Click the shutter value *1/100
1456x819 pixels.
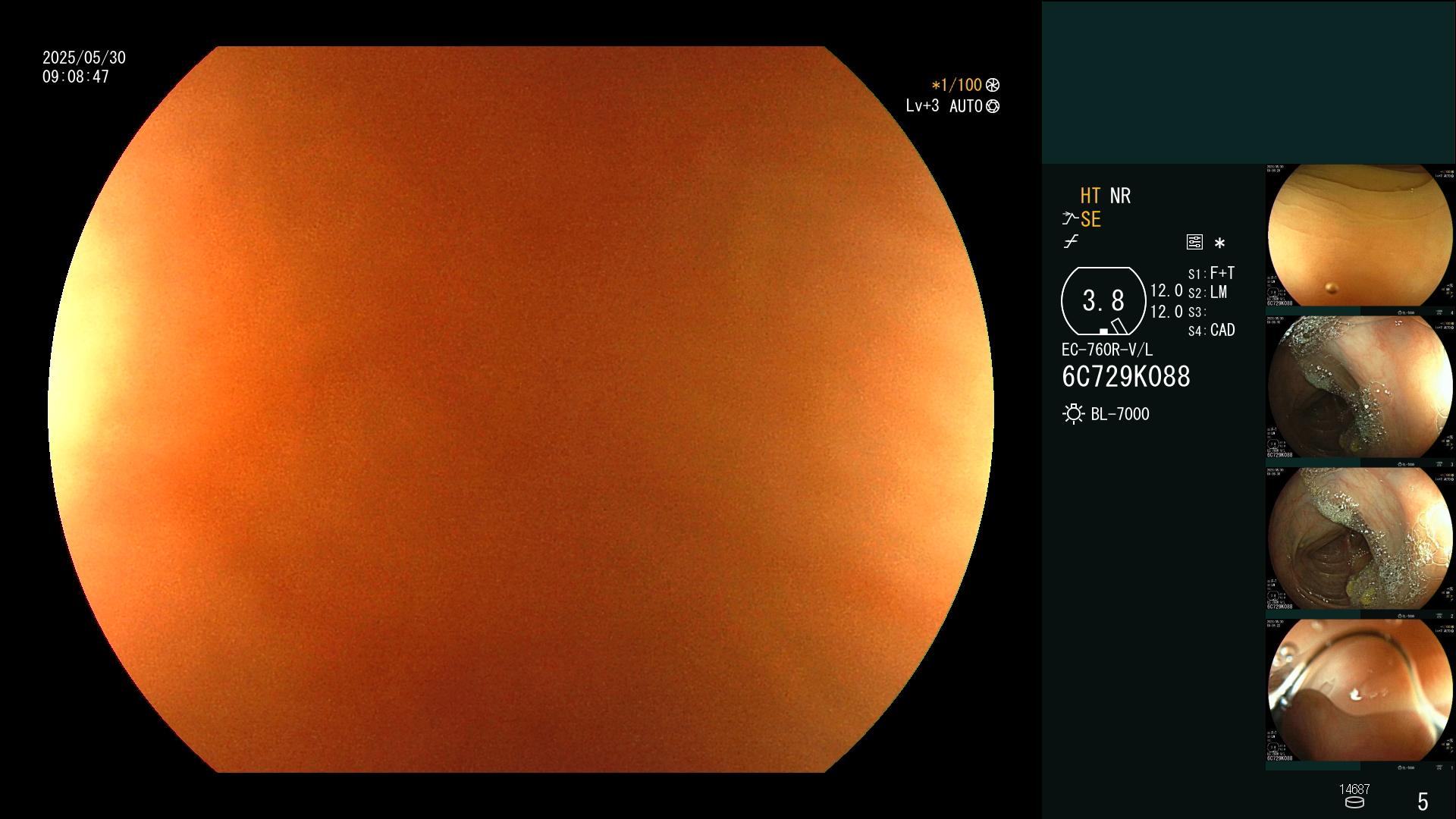957,85
